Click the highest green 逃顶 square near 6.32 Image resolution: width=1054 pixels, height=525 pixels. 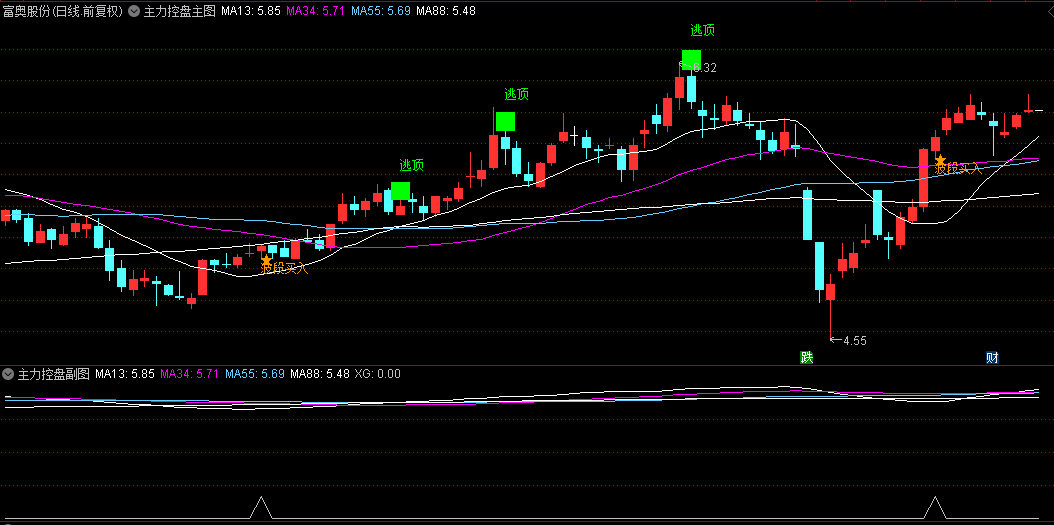691,59
